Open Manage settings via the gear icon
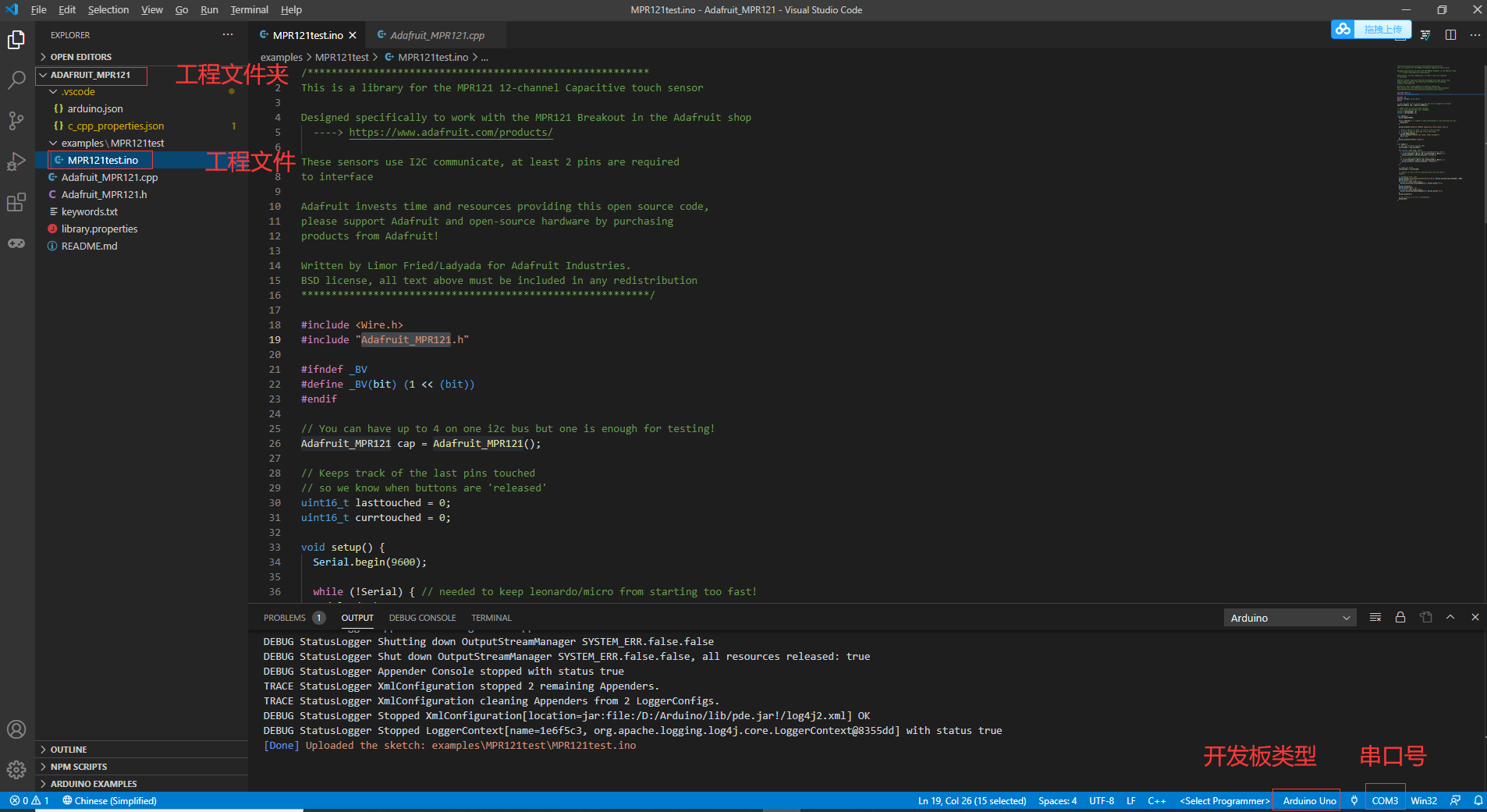 17,770
